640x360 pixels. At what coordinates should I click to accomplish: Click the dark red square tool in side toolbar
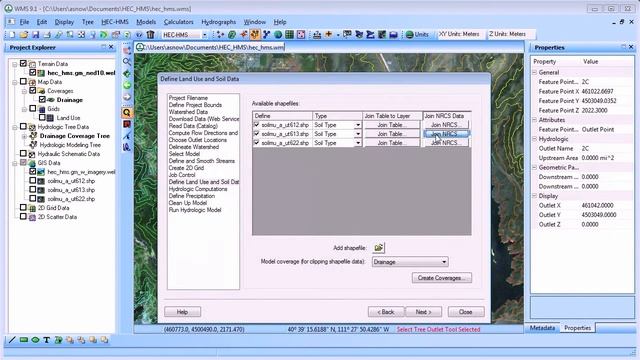click(127, 124)
